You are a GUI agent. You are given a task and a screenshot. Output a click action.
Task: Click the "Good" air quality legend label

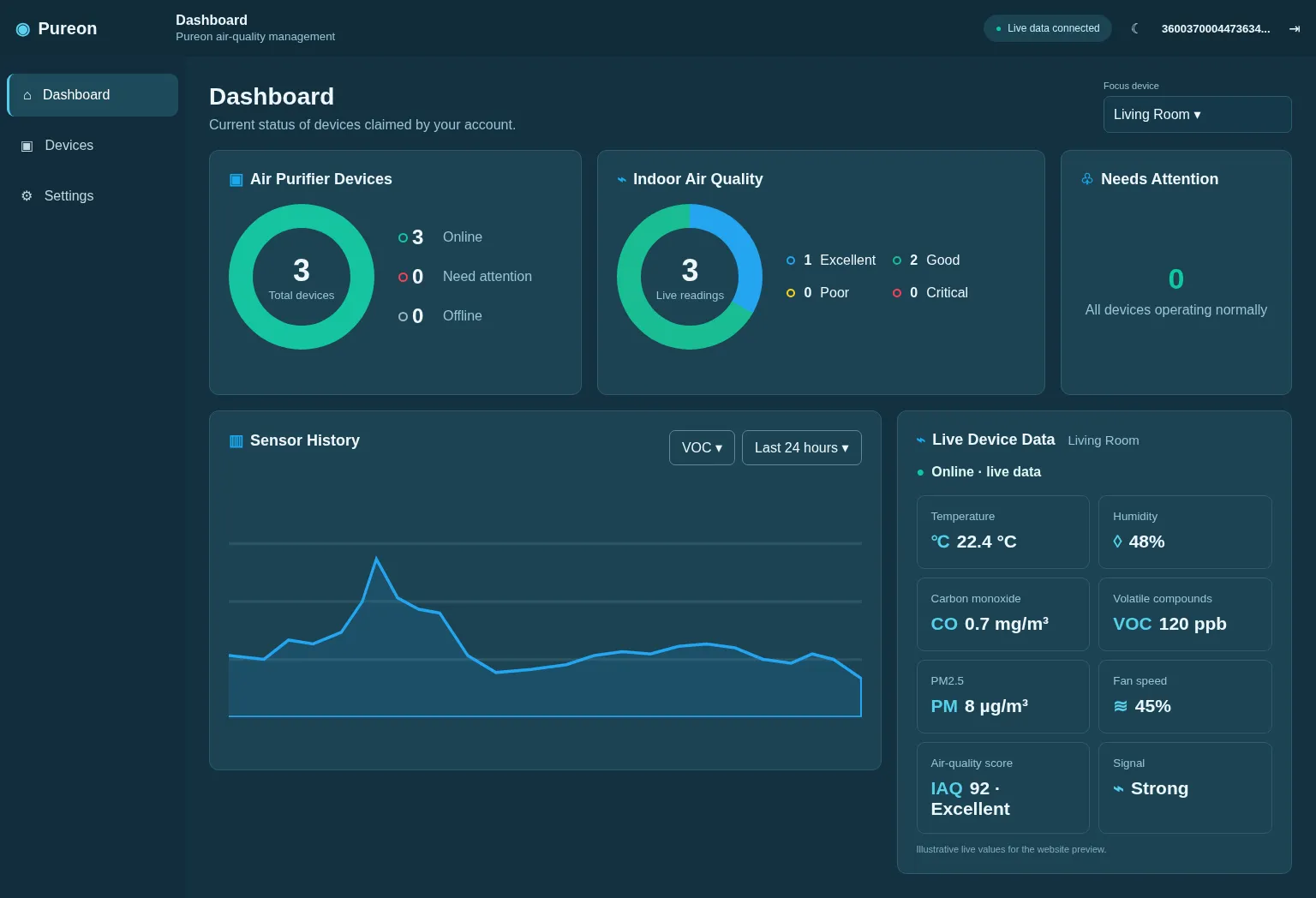pyautogui.click(x=942, y=260)
